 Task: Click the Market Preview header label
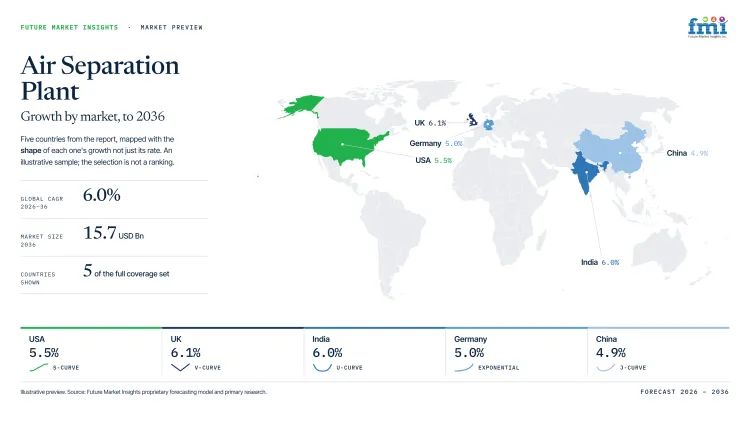(171, 27)
